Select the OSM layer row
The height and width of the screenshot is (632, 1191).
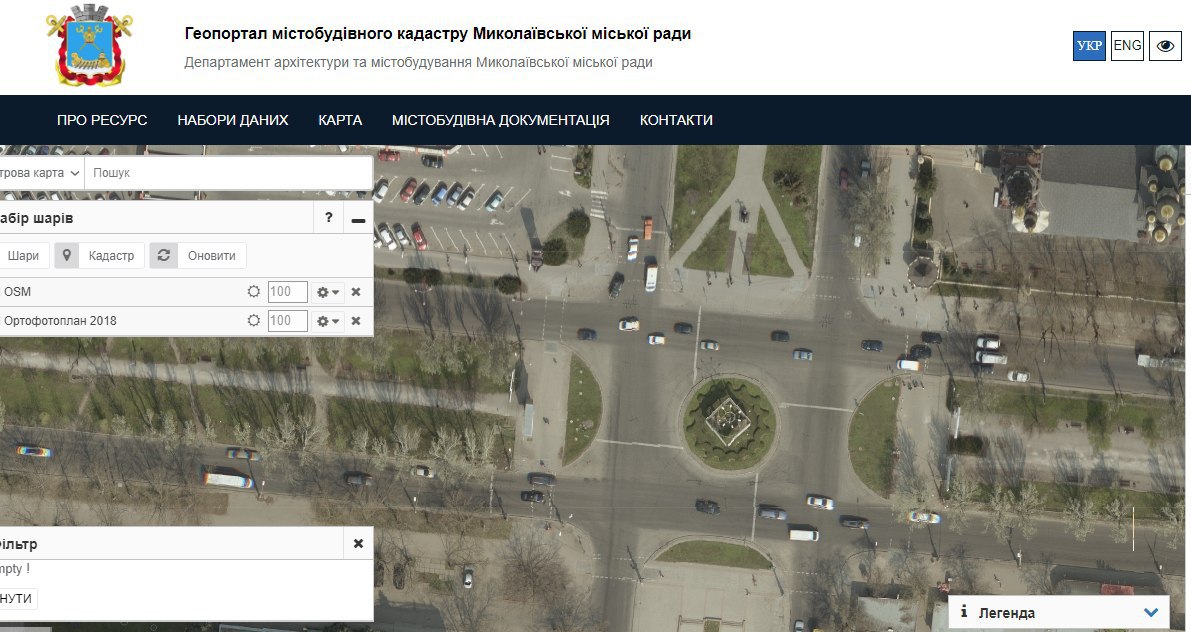186,292
